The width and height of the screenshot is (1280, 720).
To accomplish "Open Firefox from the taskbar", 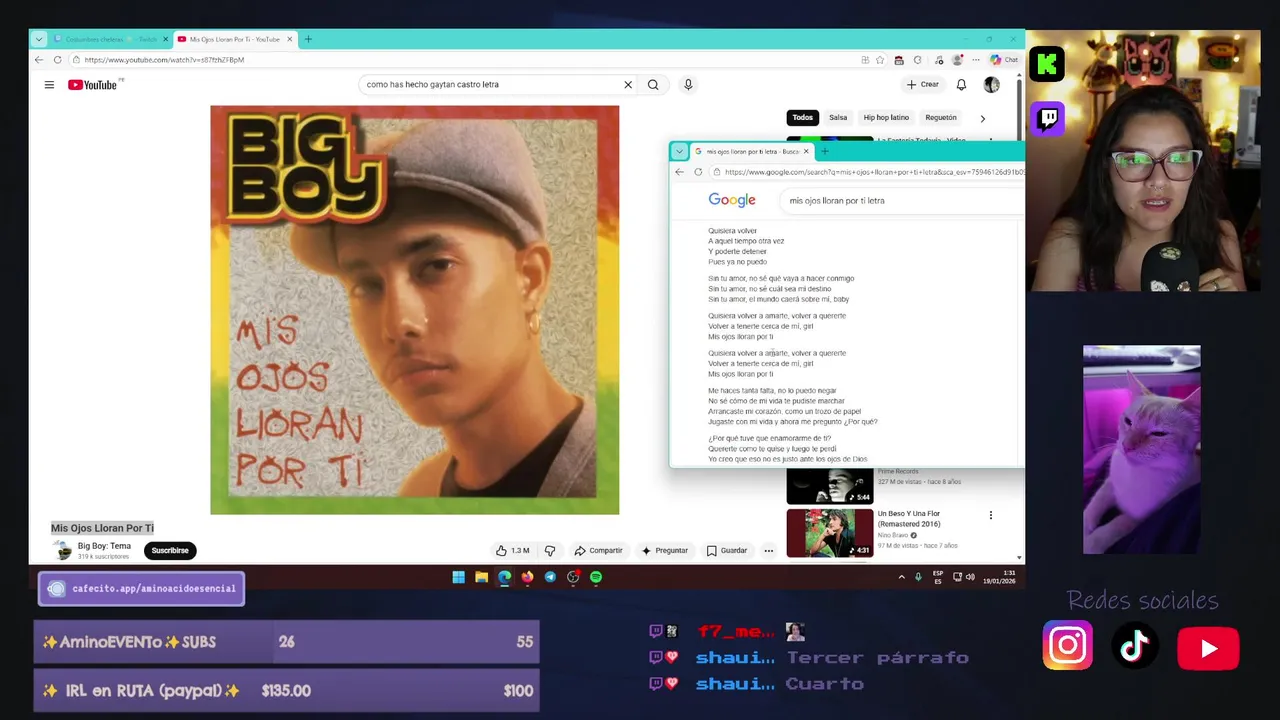I will (x=527, y=577).
